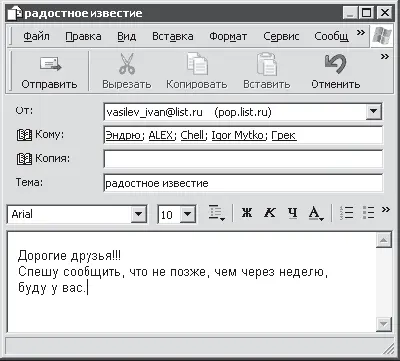Open the Правка menu
This screenshot has width=400, height=361.
83,36
